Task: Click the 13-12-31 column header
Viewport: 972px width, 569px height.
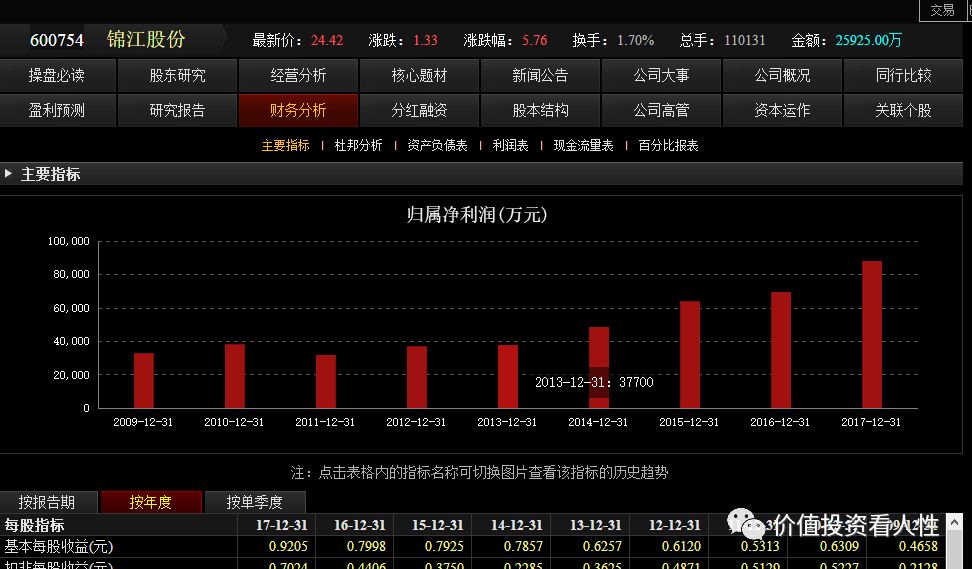Action: (x=595, y=526)
